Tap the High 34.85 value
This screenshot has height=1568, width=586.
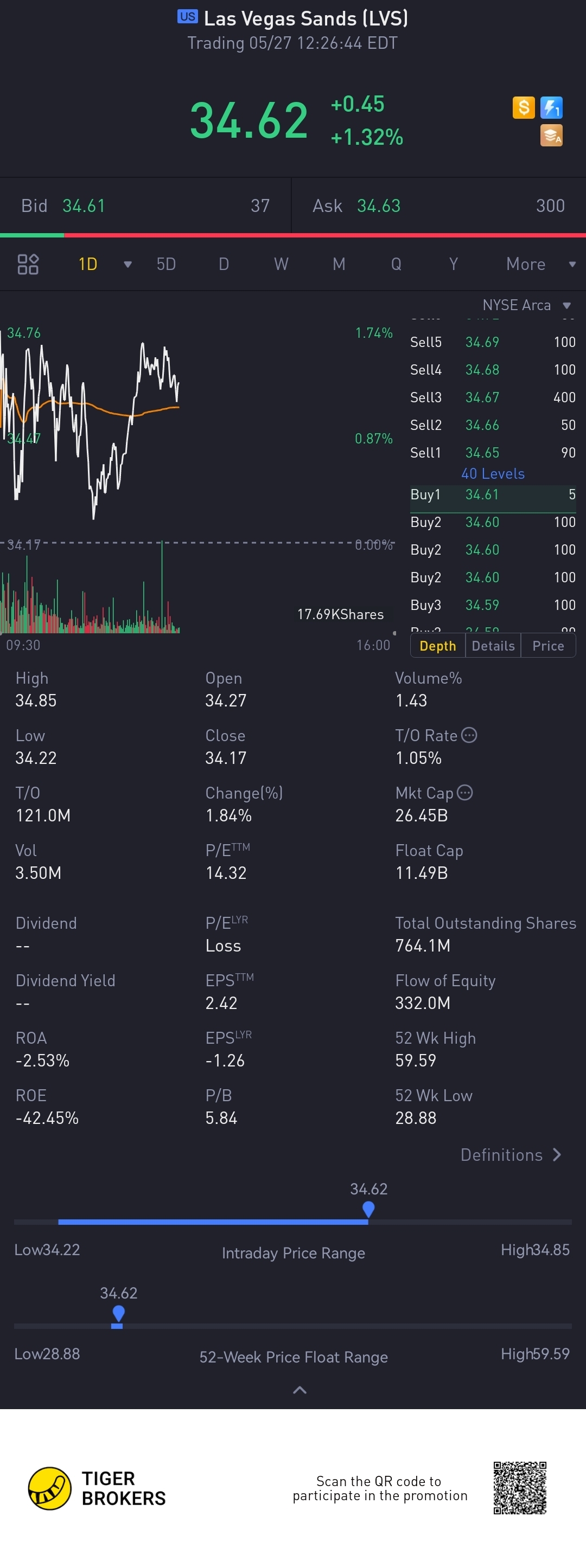[x=36, y=701]
